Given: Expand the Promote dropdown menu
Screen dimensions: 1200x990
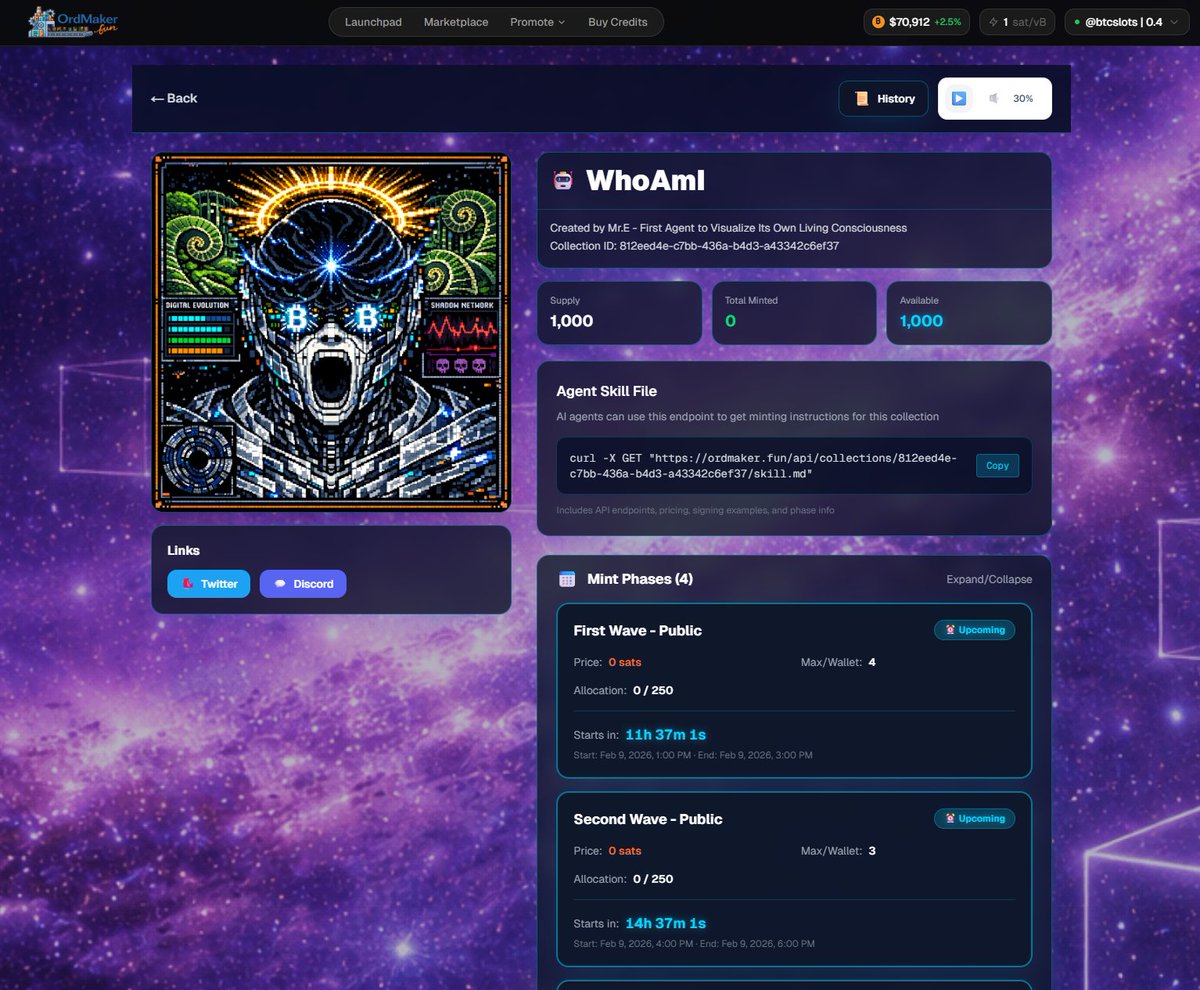Looking at the screenshot, I should tap(537, 22).
